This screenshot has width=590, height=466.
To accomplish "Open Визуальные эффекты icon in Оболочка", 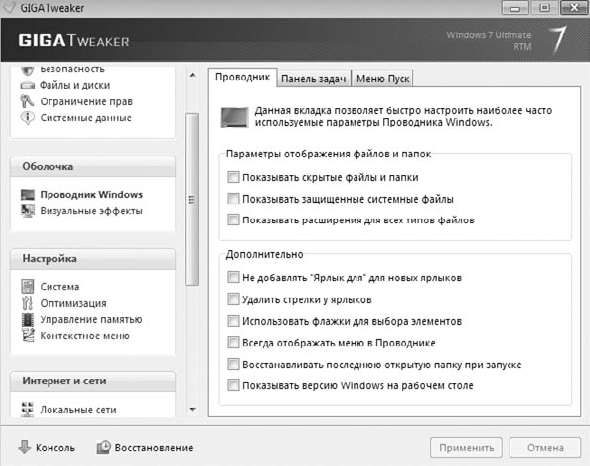I will [28, 211].
